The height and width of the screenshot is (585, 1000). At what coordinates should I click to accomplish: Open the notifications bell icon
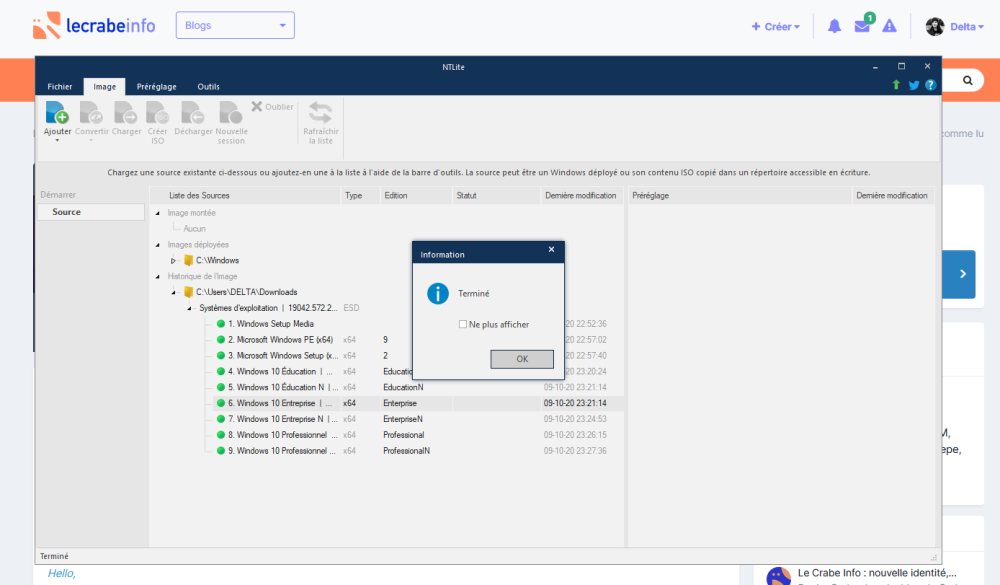[x=834, y=26]
